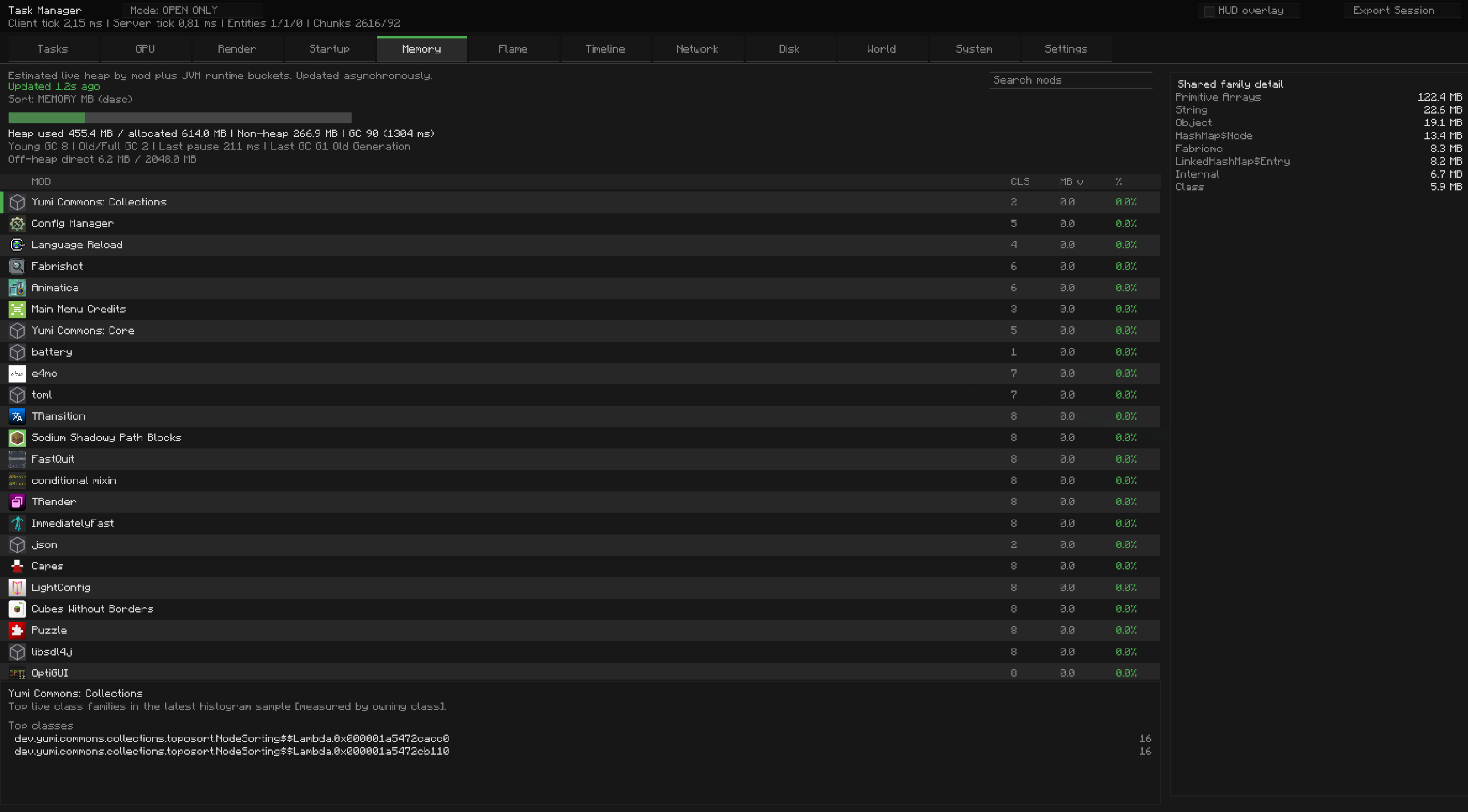The width and height of the screenshot is (1468, 812).
Task: Click the Sort: MEMORY MB (desc) label
Action: 70,99
